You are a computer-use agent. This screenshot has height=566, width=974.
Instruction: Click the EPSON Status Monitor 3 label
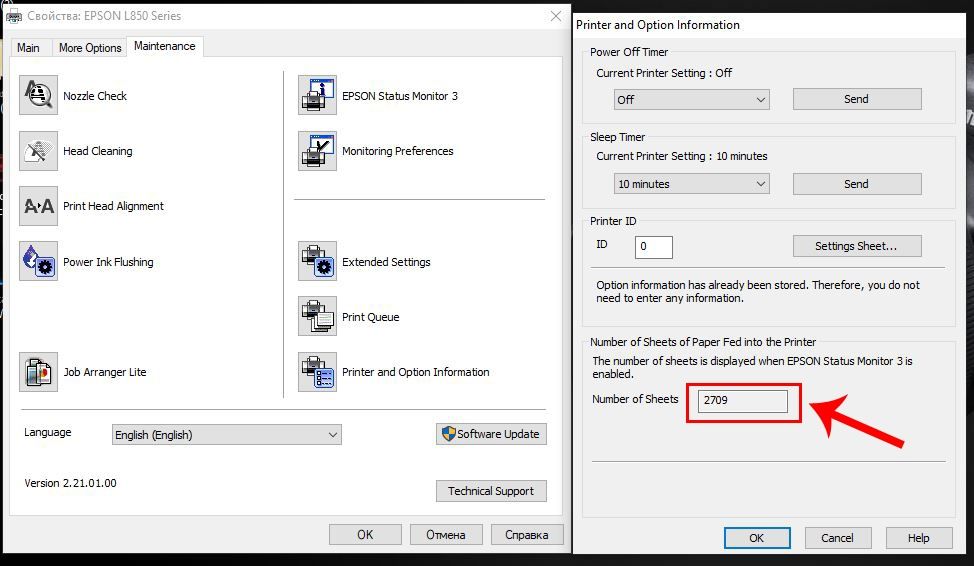(400, 96)
